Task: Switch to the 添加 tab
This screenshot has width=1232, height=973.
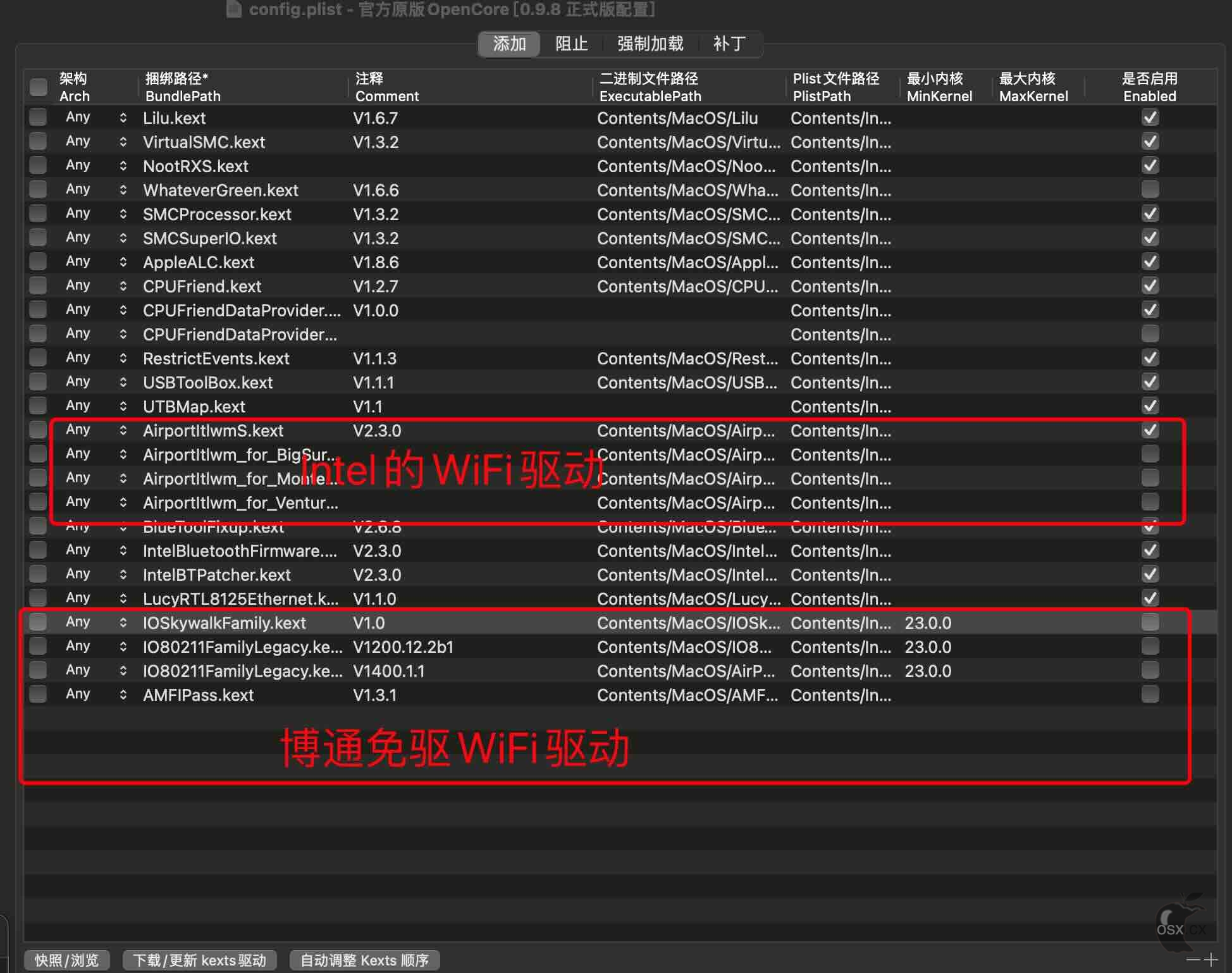Action: pyautogui.click(x=509, y=44)
